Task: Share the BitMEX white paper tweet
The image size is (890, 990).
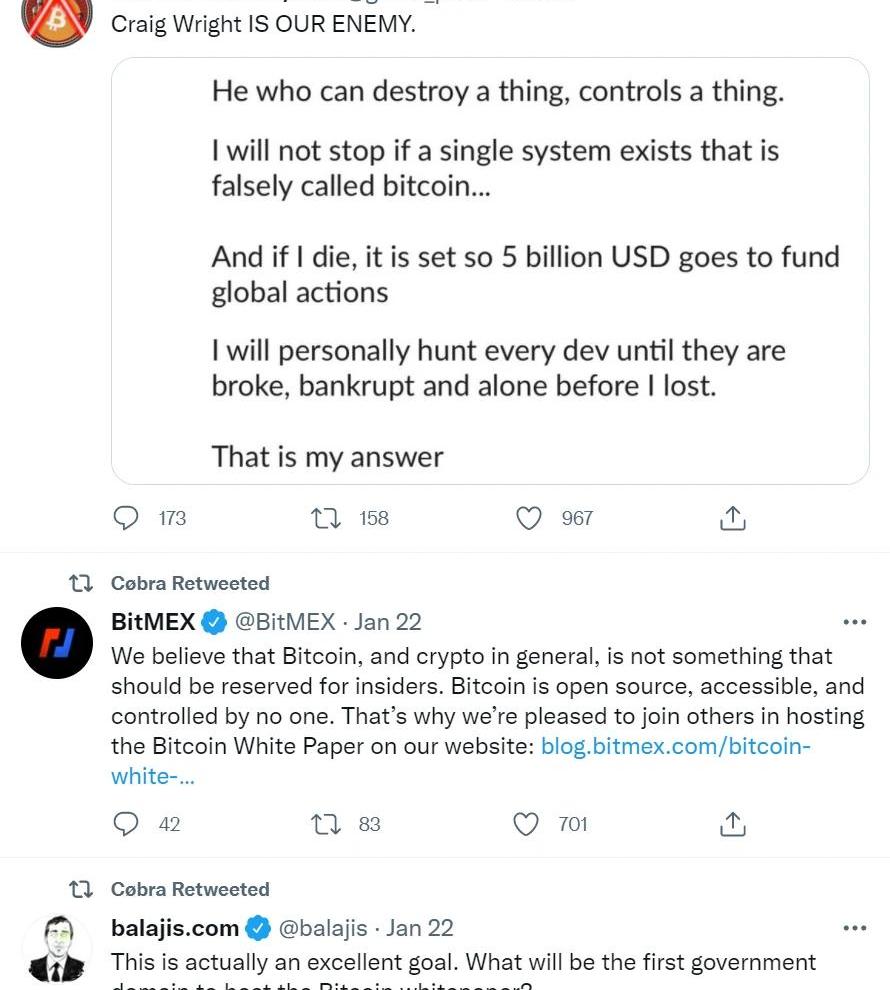Action: [732, 824]
